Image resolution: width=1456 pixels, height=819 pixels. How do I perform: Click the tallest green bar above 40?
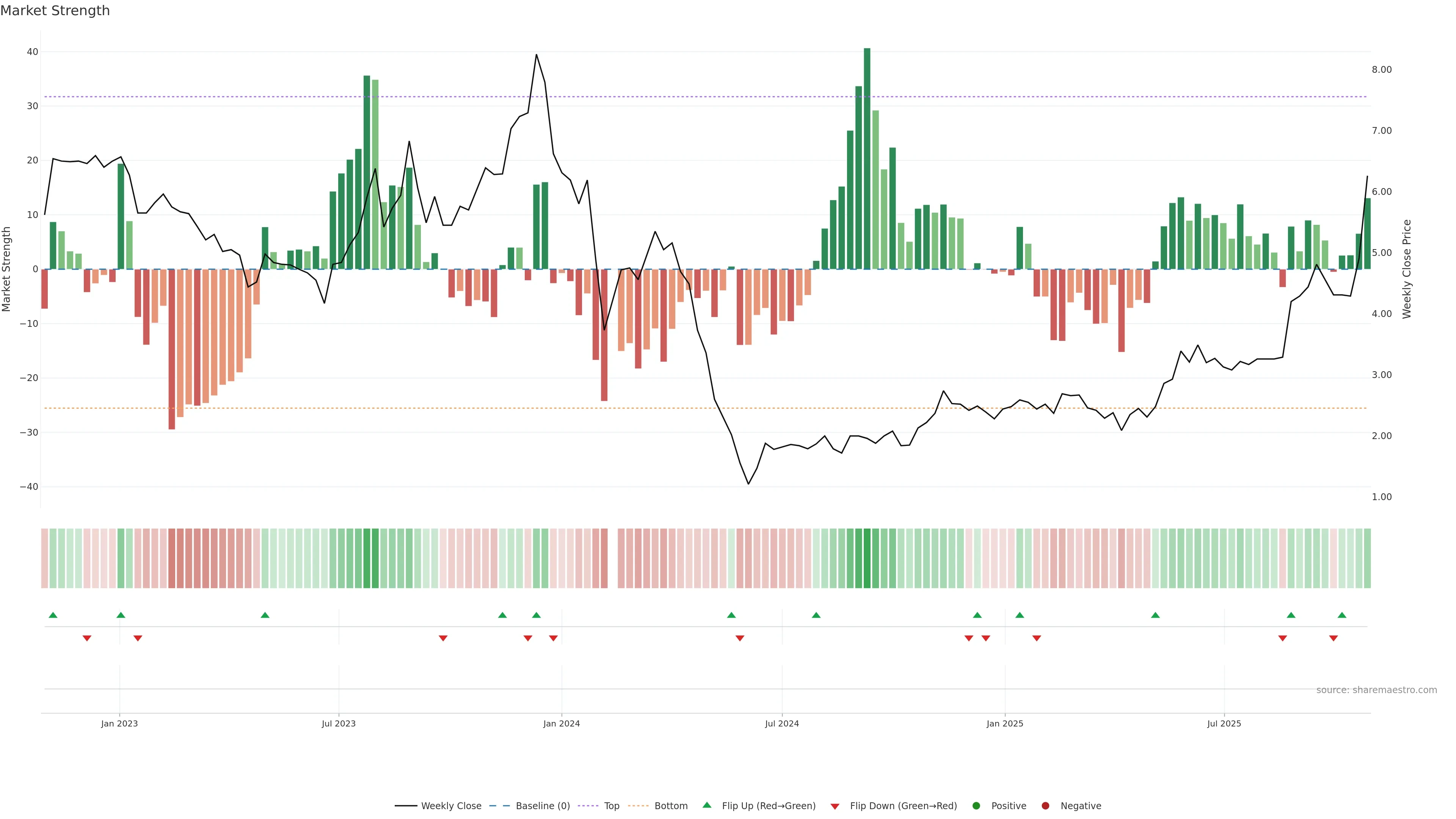[867, 158]
